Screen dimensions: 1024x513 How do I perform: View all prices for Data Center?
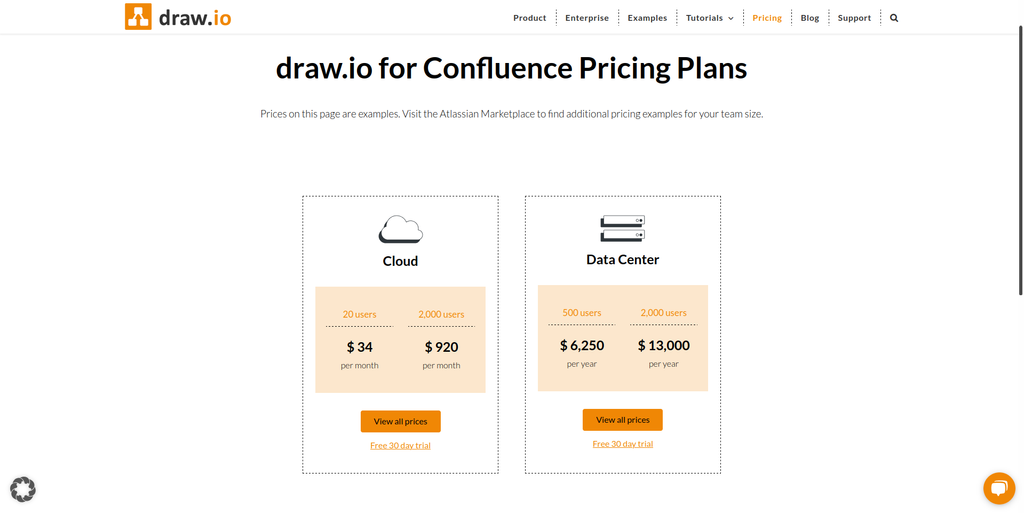tap(622, 420)
